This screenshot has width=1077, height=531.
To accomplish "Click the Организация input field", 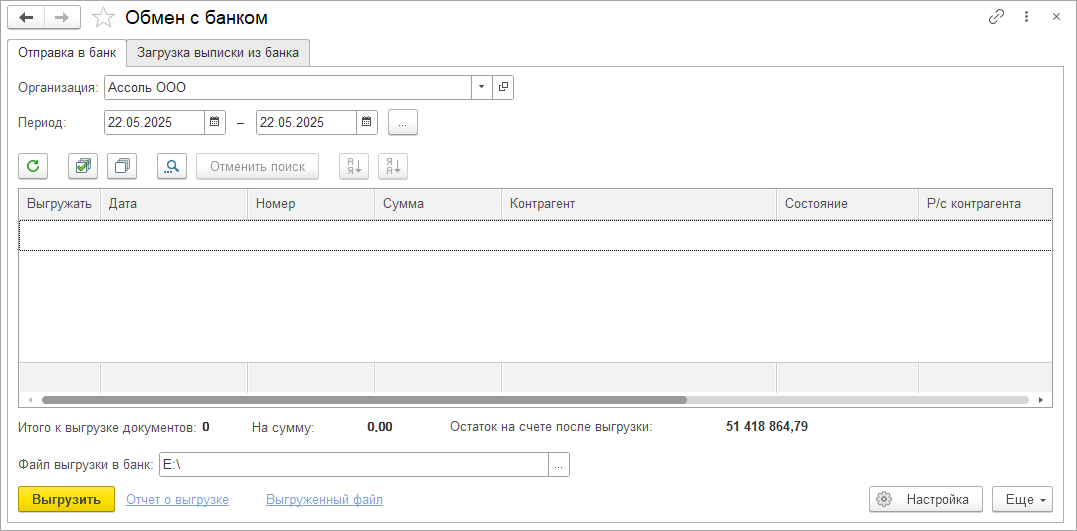I will click(288, 87).
